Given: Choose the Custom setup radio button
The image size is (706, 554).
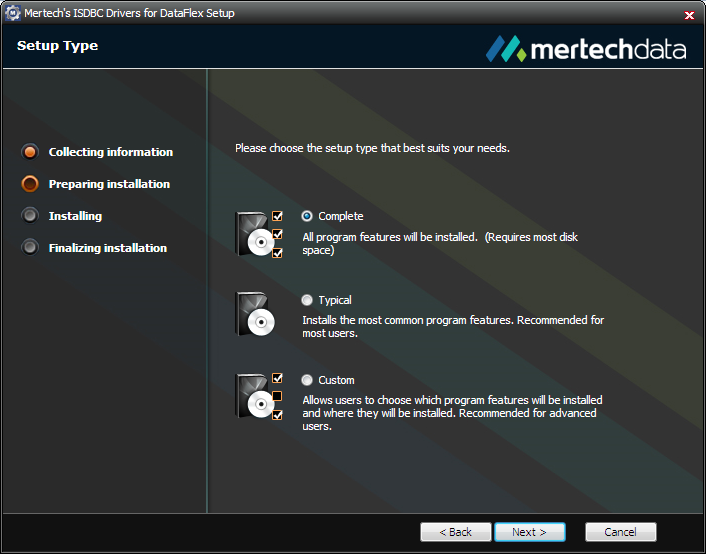Looking at the screenshot, I should coord(307,380).
